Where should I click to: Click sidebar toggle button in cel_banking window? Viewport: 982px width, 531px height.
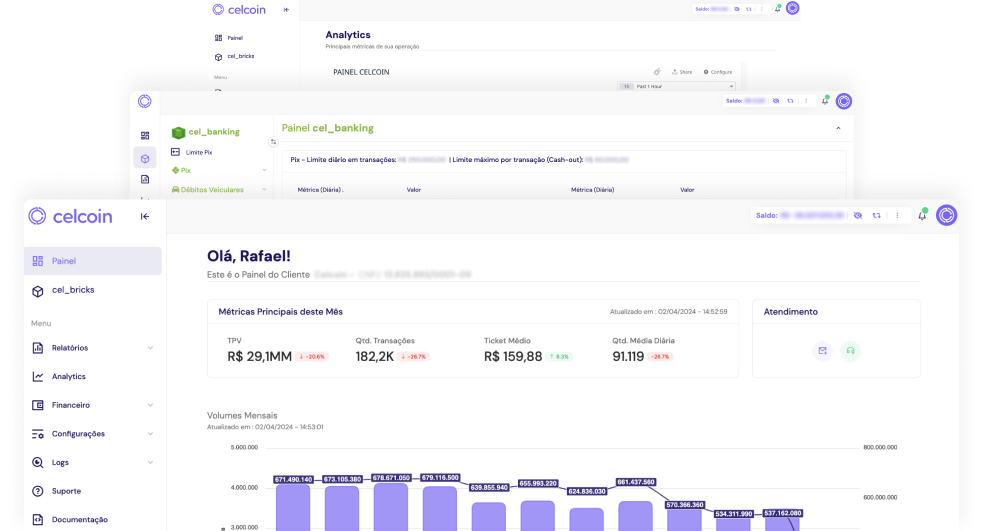coord(273,142)
